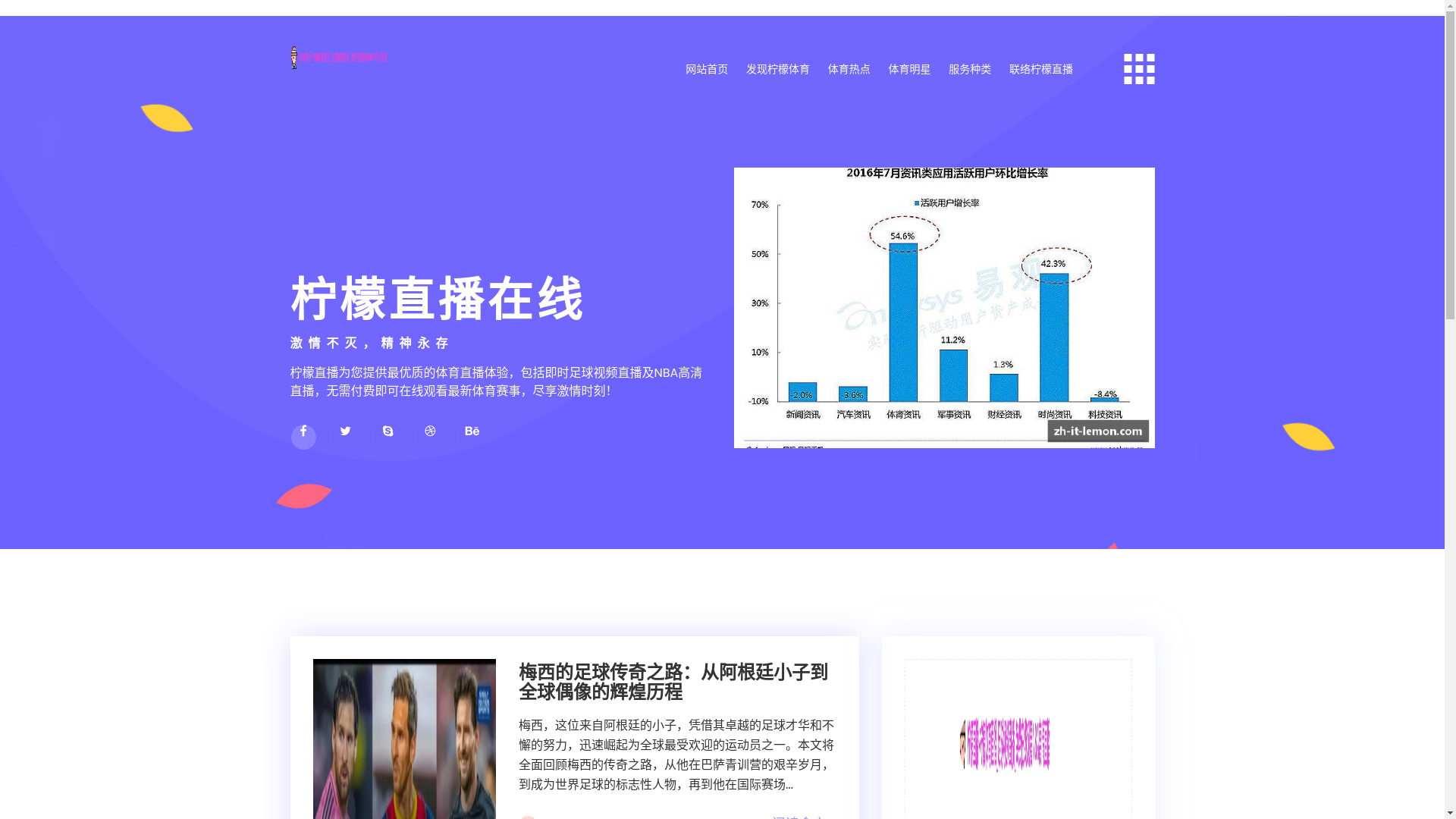The image size is (1456, 819).
Task: Open 发现柠檬体育 menu item
Action: point(778,69)
